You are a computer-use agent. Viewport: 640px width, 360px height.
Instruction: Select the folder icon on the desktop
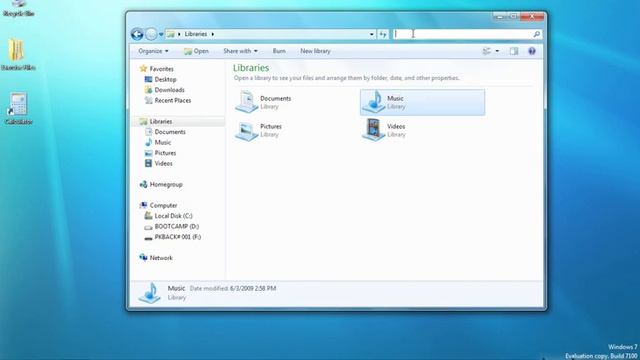[x=17, y=50]
